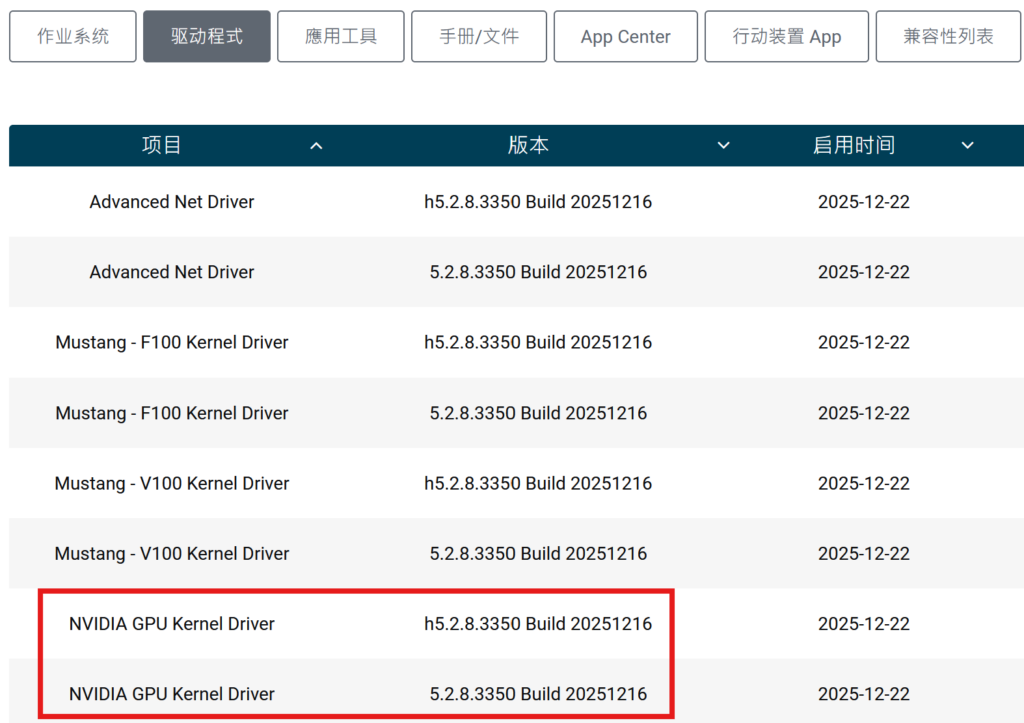Viewport: 1024px width, 723px height.
Task: Open the 應用工具 tab
Action: click(341, 37)
